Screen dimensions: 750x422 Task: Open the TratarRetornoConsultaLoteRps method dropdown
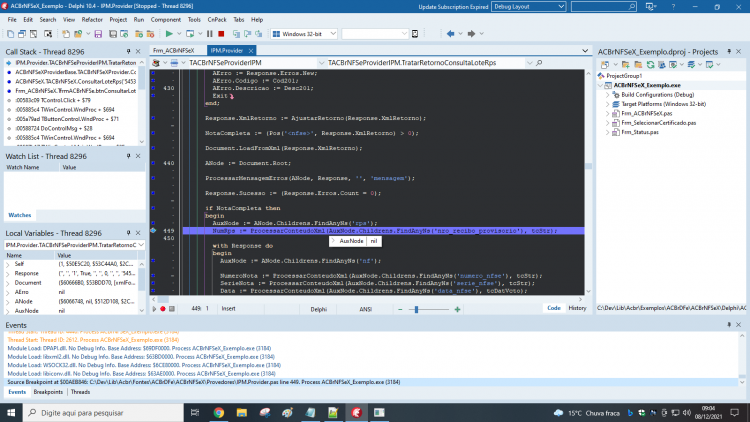[529, 63]
